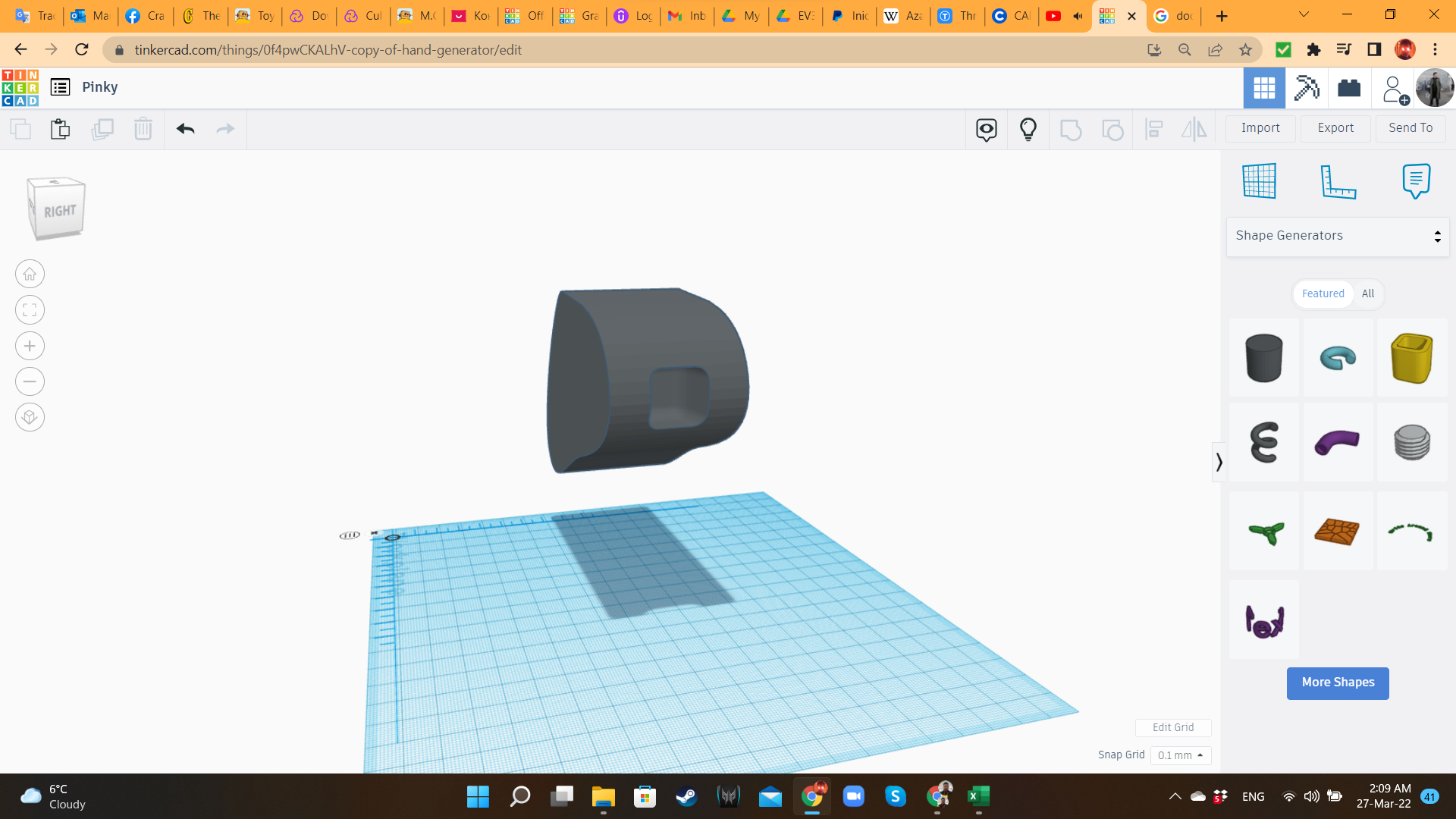
Task: Select the Workplane tool
Action: coord(1260,182)
